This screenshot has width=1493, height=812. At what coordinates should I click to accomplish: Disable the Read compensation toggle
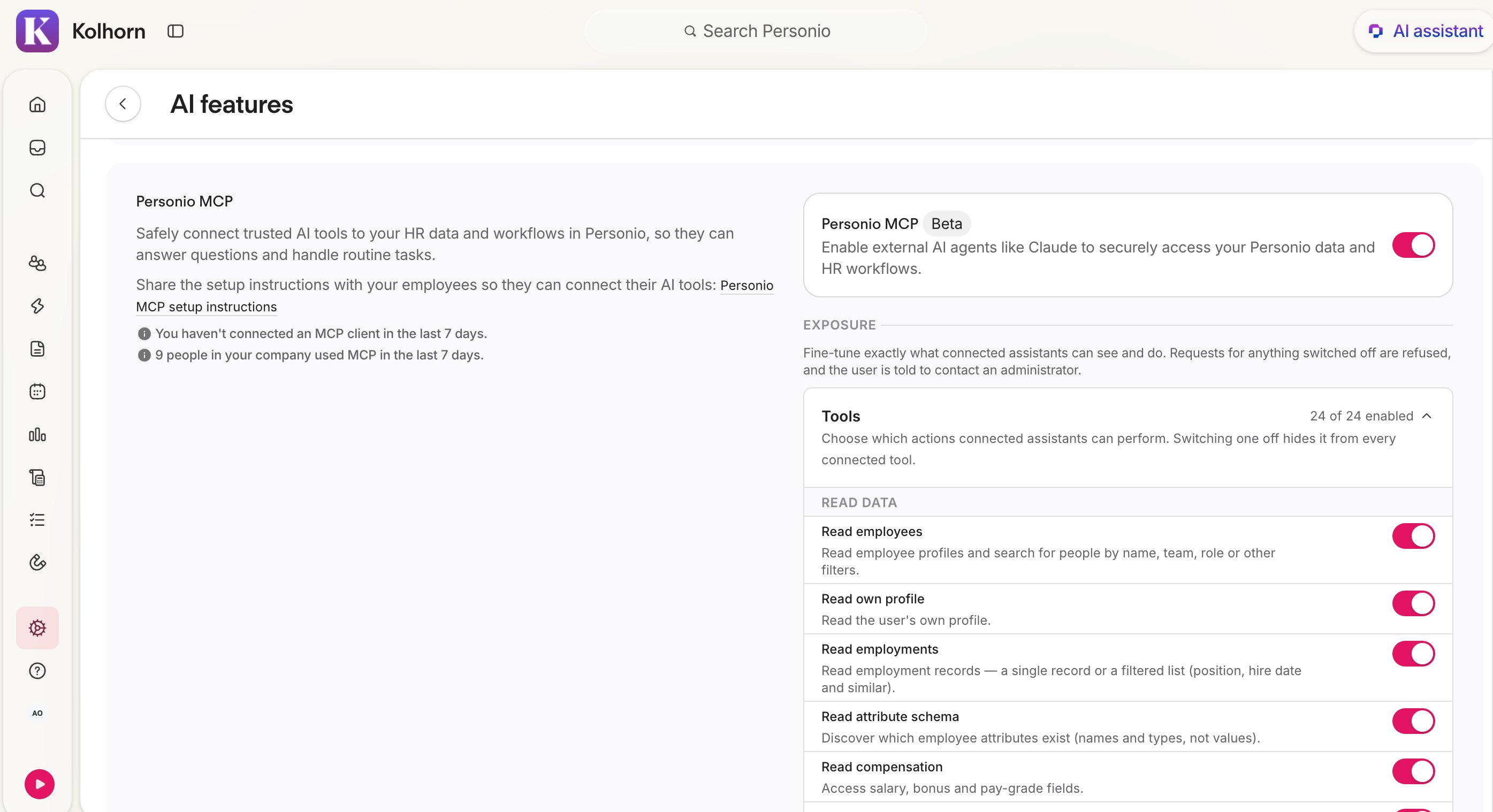pyautogui.click(x=1413, y=771)
